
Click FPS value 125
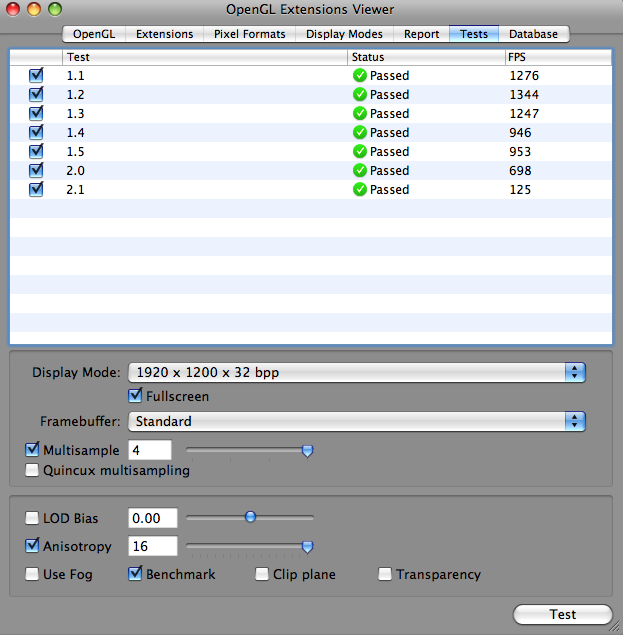(520, 190)
